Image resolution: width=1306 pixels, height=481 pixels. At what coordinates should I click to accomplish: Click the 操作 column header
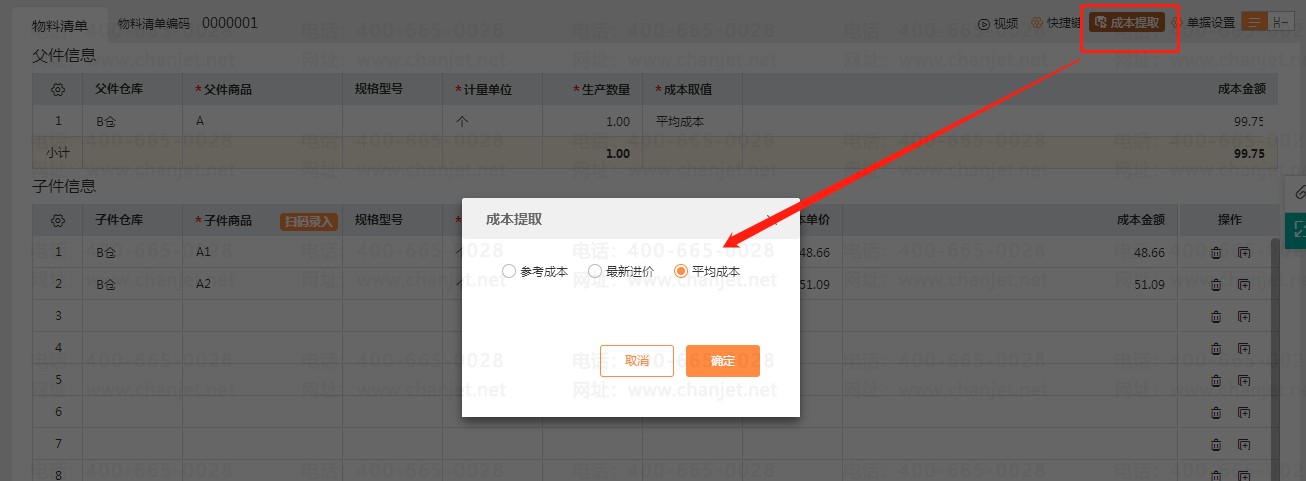(x=1229, y=220)
